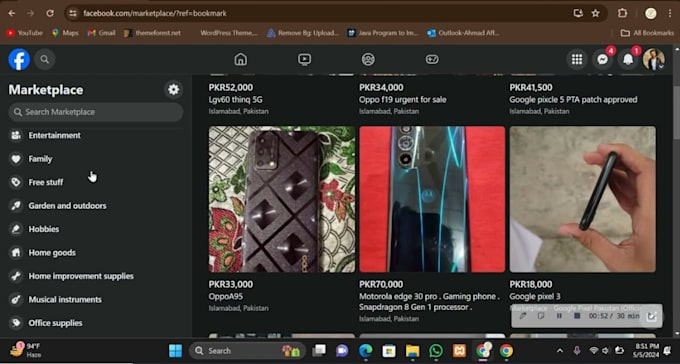Screen dimensions: 680x364
Task: Open the themeforest.net bookmark
Action: coord(152,33)
